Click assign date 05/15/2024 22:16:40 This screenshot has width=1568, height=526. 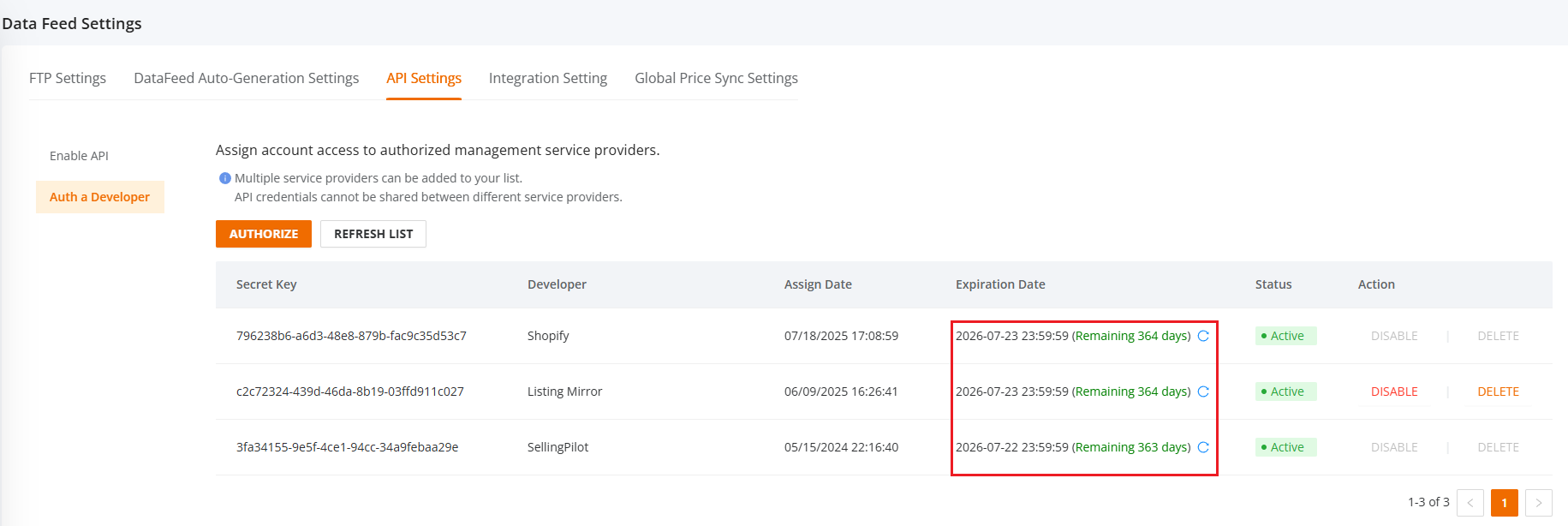[x=841, y=447]
